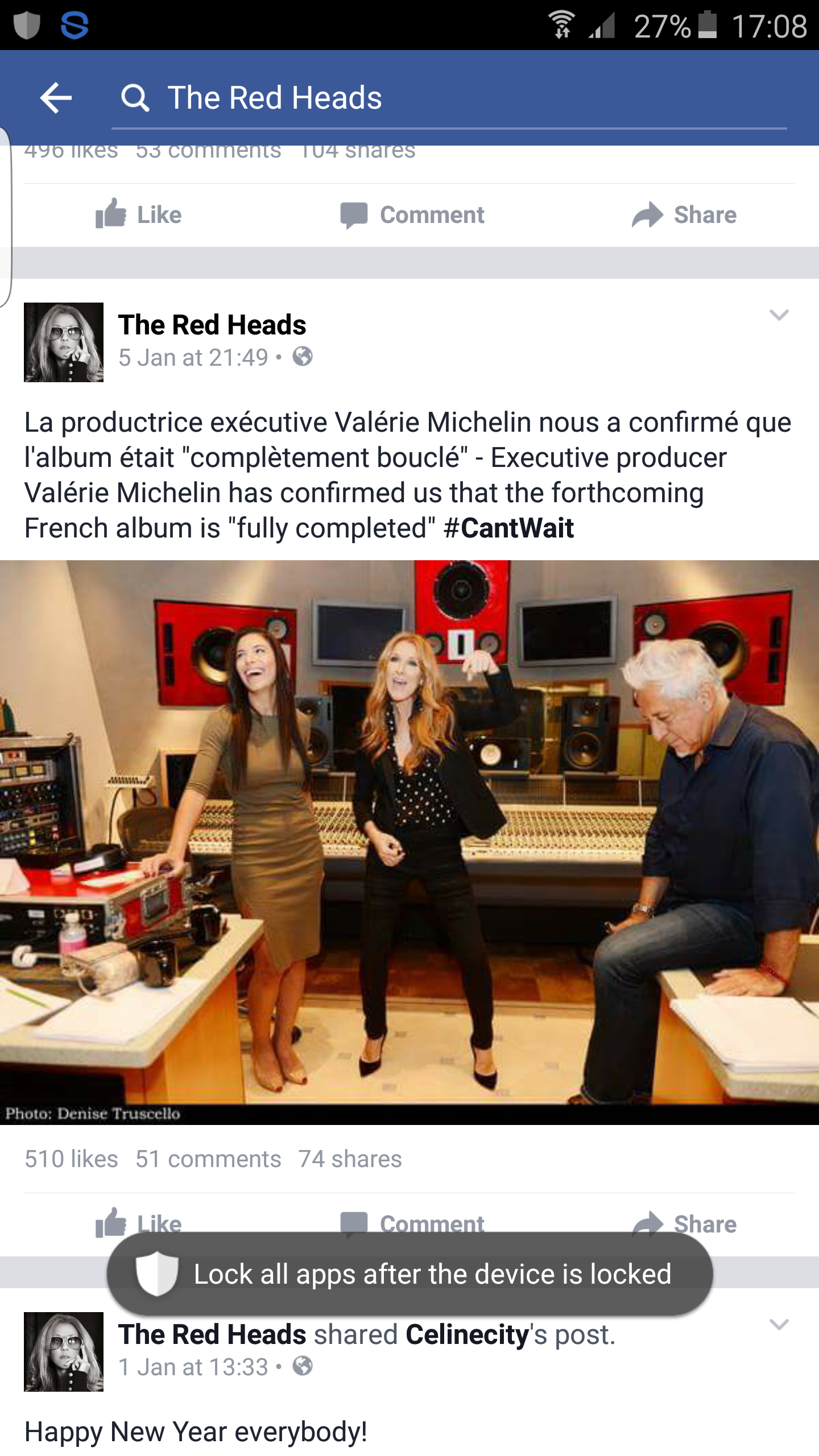Tap globe privacy icon on 1 Jan post
Viewport: 819px width, 1456px height.
(303, 1366)
